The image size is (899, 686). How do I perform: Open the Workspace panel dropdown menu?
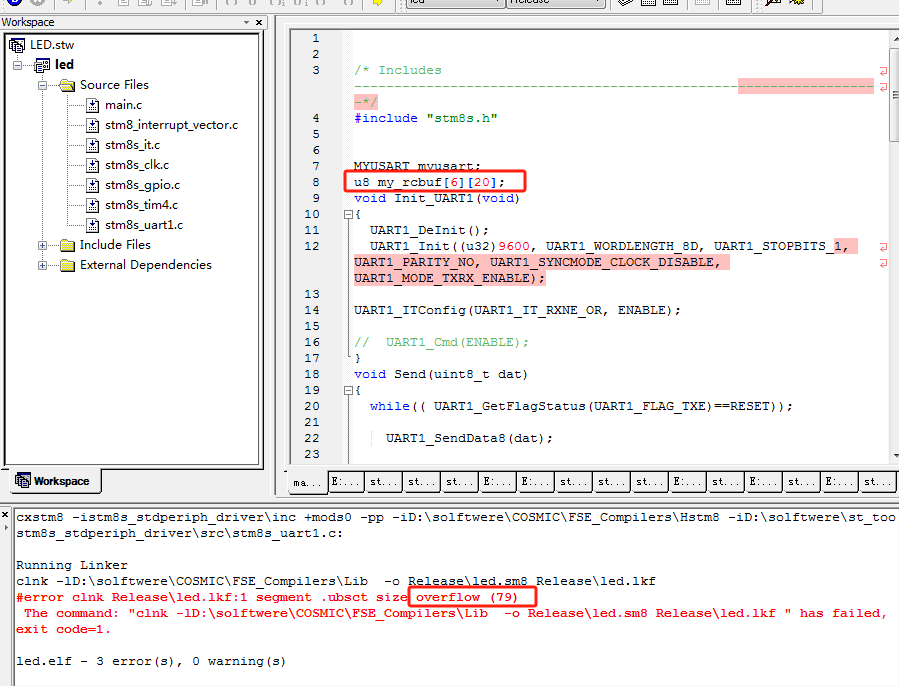pyautogui.click(x=247, y=22)
